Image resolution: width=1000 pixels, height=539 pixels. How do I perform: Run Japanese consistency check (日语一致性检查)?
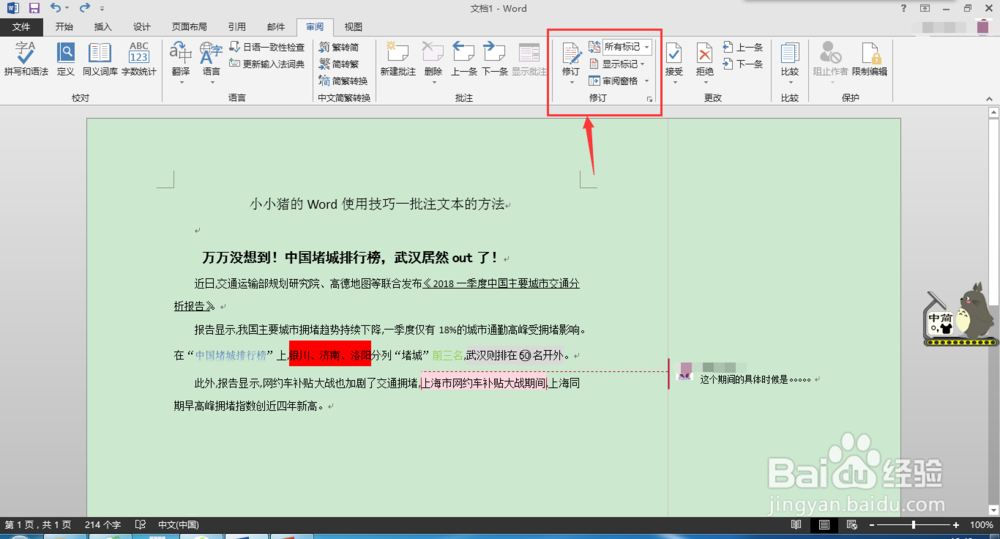coord(267,47)
